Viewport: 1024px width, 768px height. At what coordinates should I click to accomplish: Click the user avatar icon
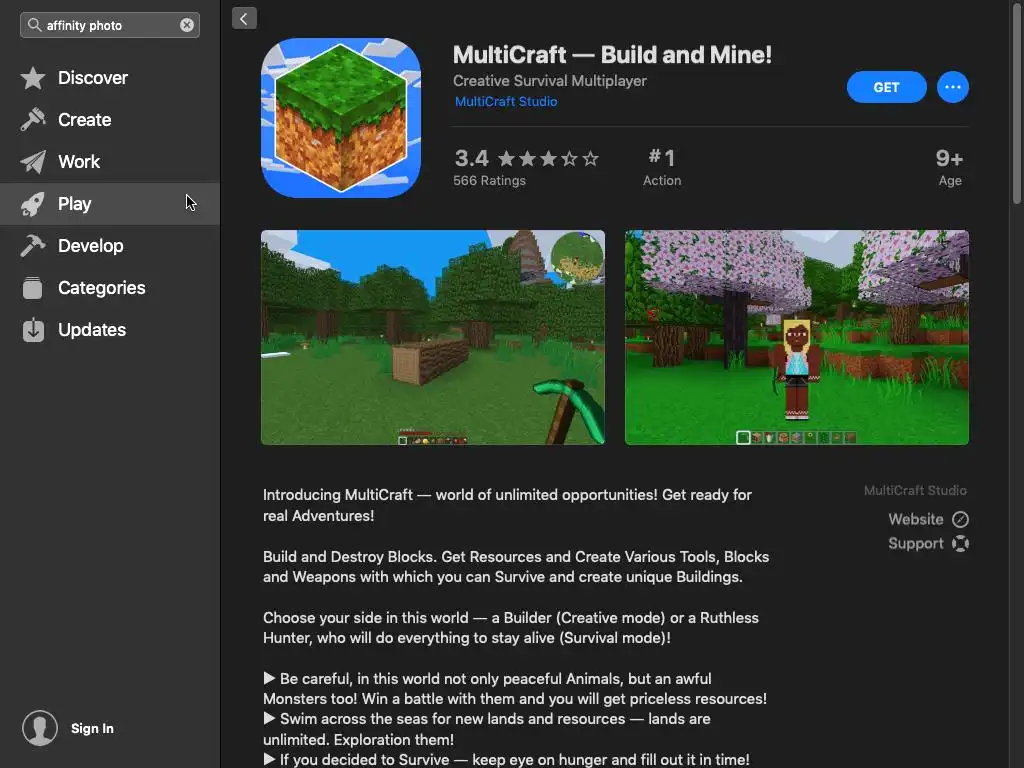[40, 728]
